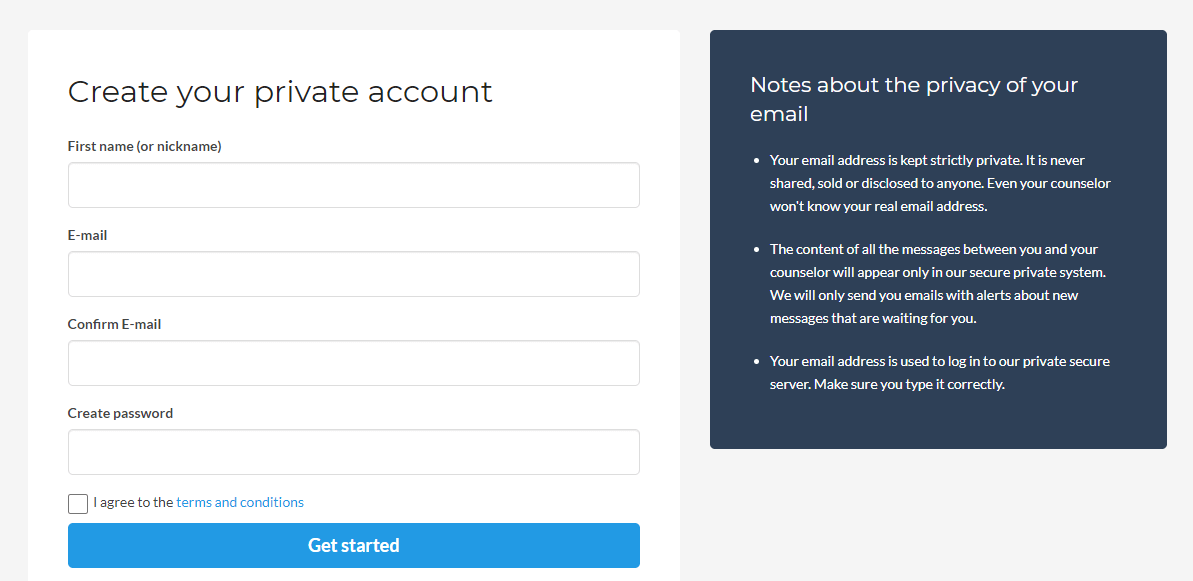Select the Create password label
Image resolution: width=1193 pixels, height=581 pixels.
click(120, 413)
